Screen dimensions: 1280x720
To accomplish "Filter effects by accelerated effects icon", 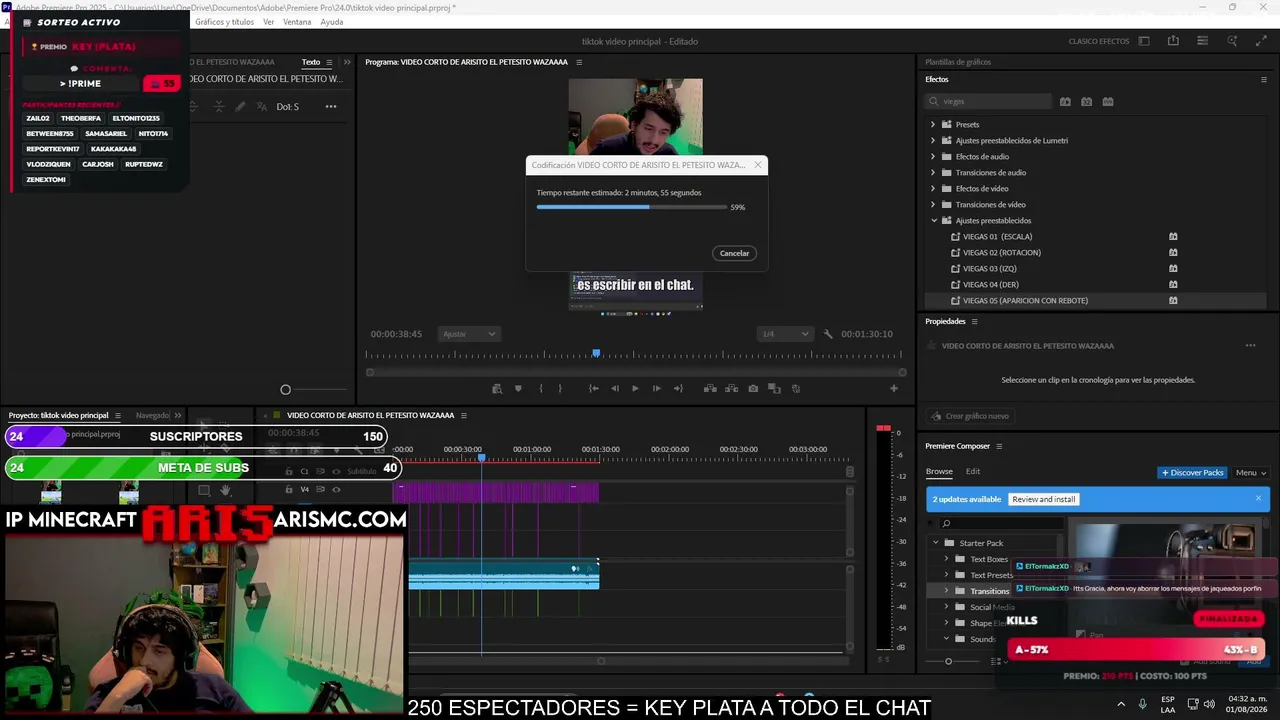I will [x=1065, y=102].
